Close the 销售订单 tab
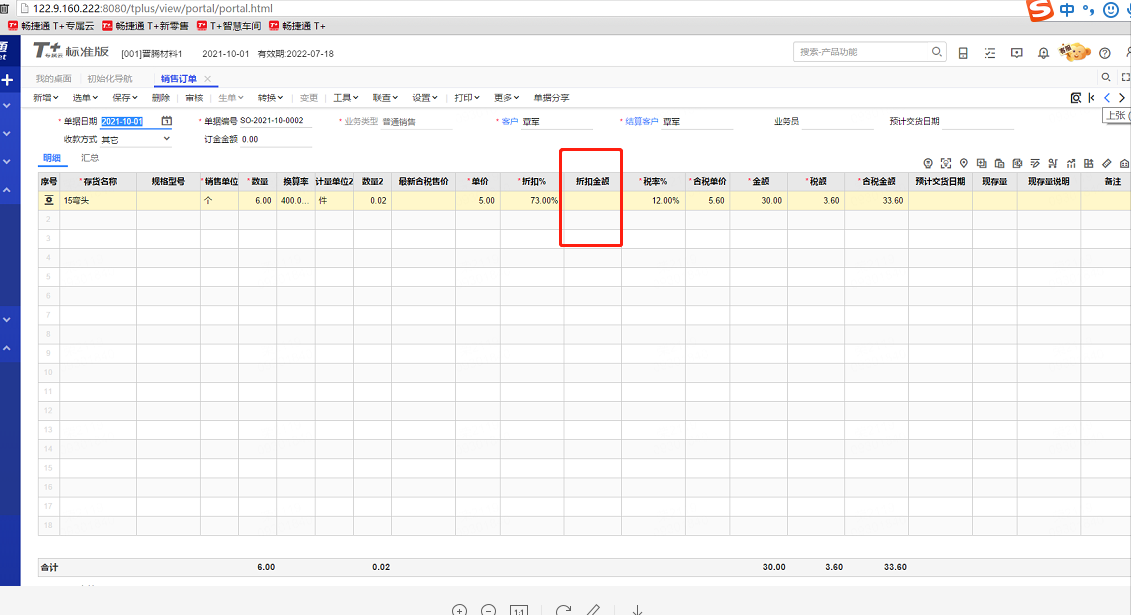 pyautogui.click(x=208, y=79)
